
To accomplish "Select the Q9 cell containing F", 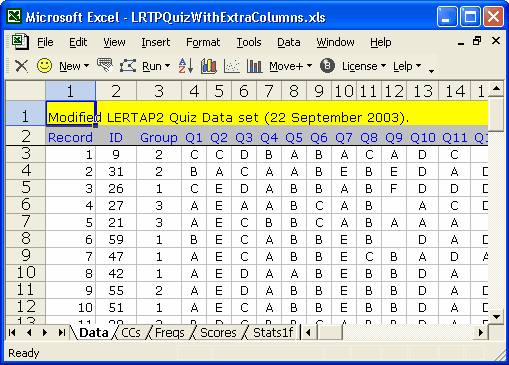I will (x=394, y=188).
